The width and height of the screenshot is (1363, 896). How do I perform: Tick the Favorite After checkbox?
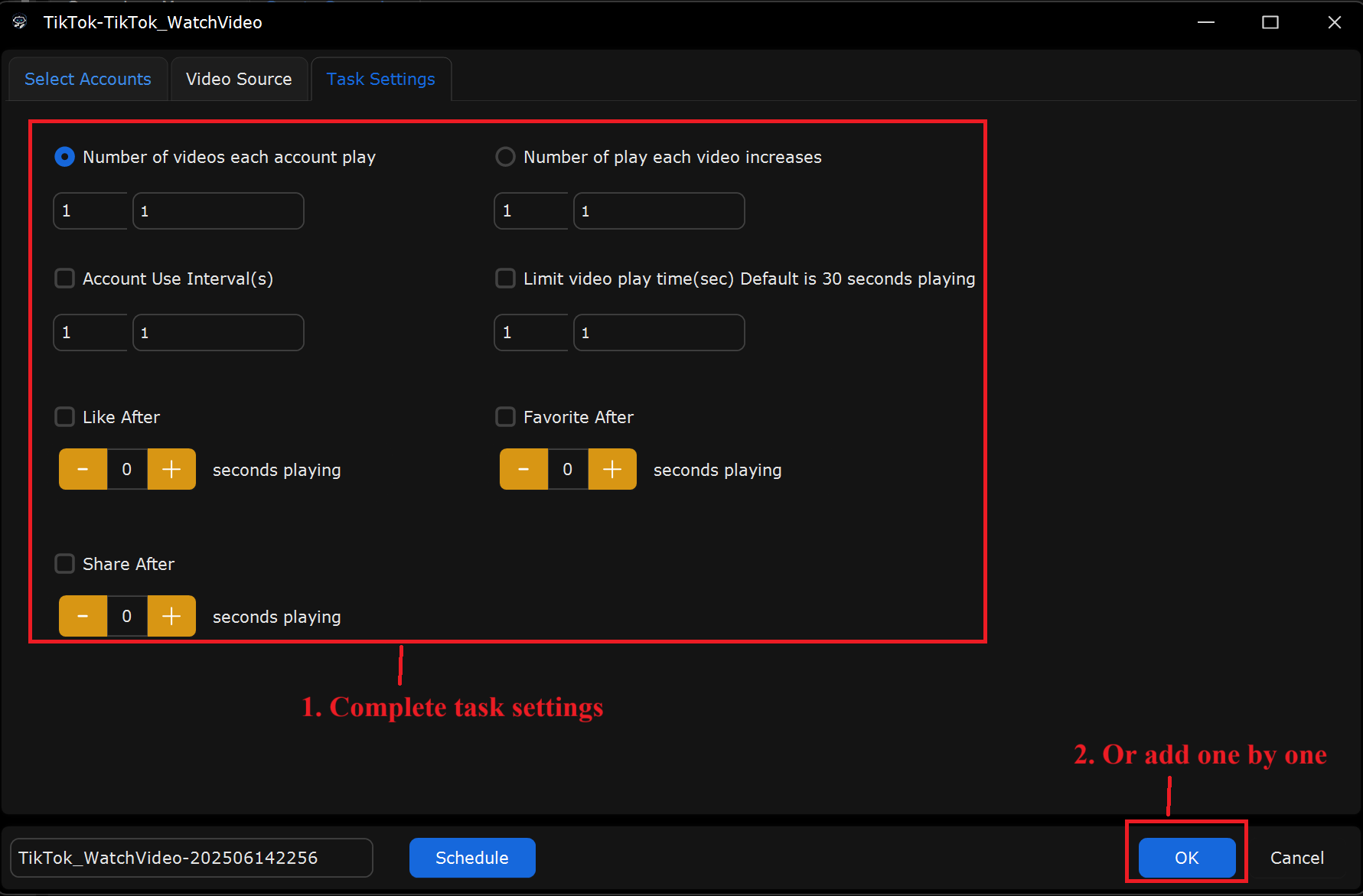click(x=505, y=416)
